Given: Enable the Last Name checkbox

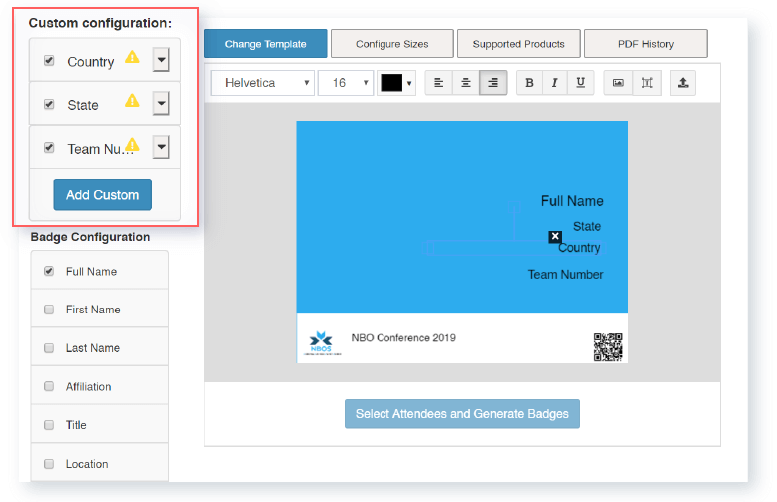Looking at the screenshot, I should coord(49,348).
